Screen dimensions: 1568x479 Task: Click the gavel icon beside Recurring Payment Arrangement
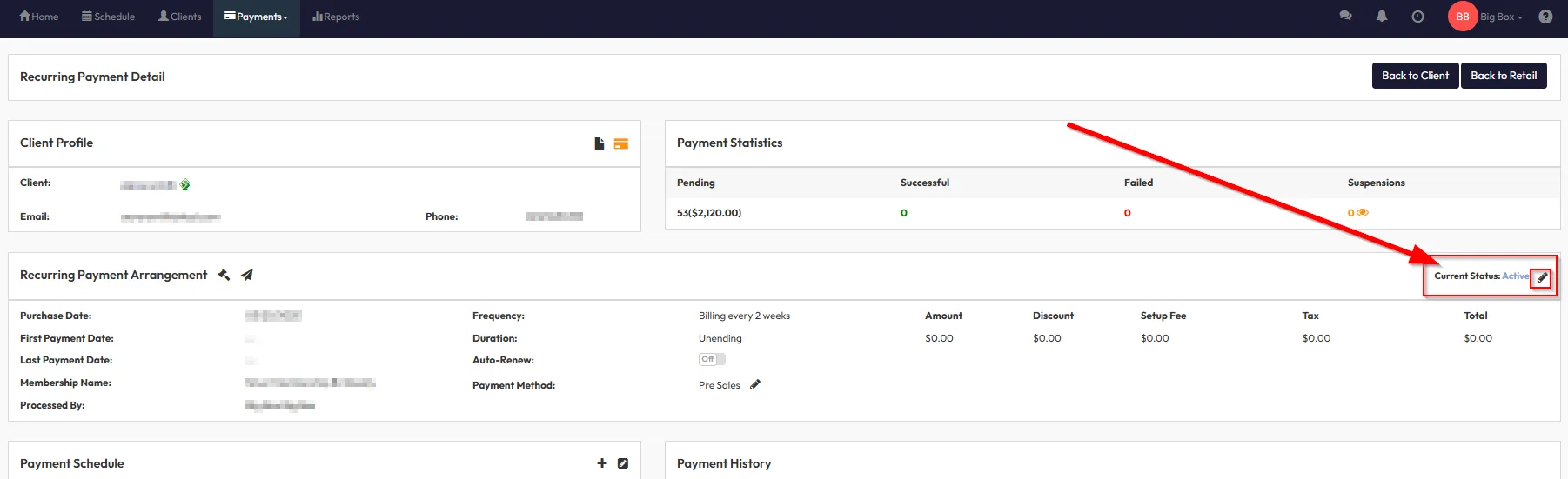tap(224, 275)
